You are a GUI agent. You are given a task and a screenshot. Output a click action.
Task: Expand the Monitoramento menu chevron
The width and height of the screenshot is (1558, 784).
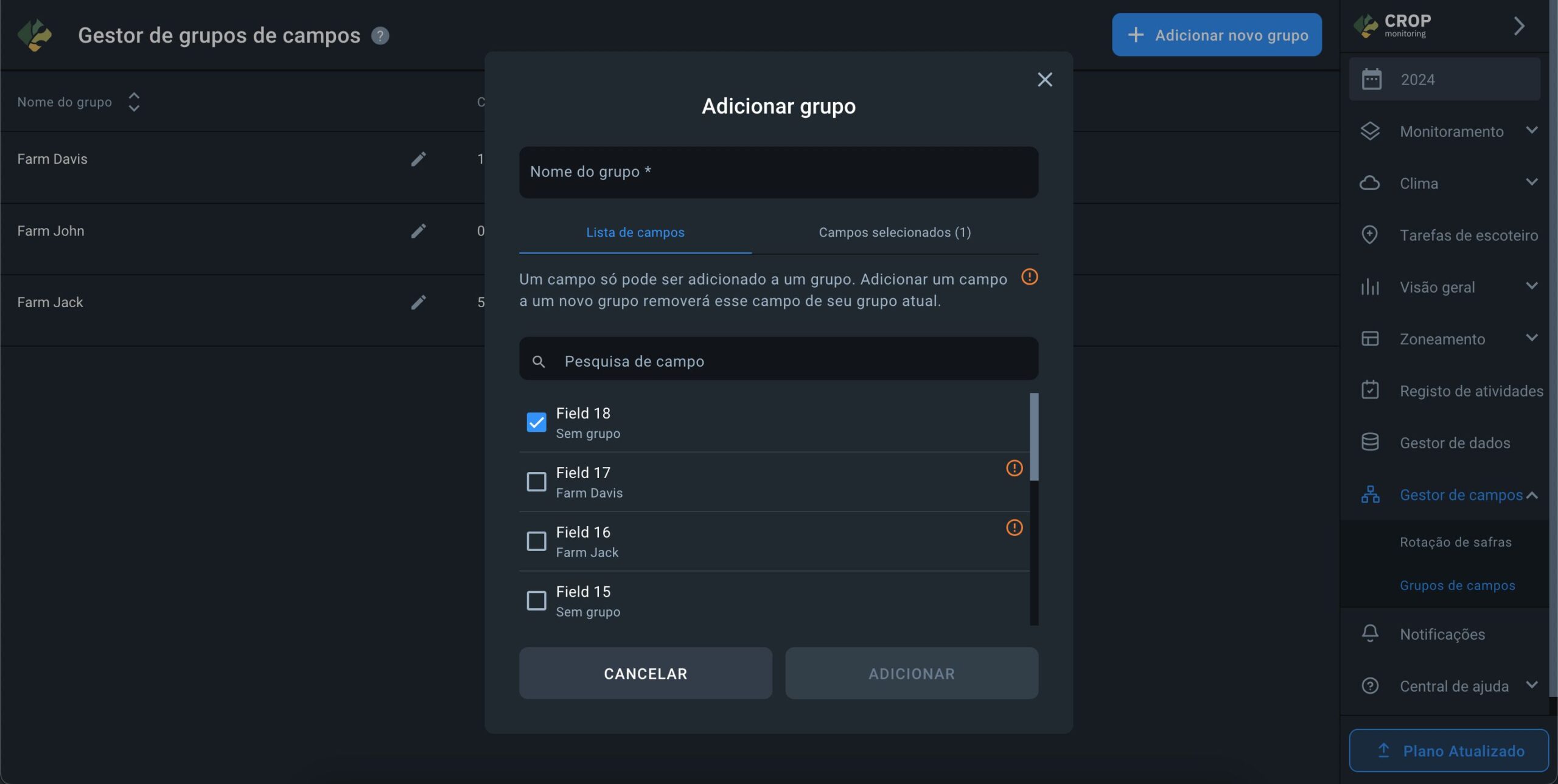[1532, 131]
